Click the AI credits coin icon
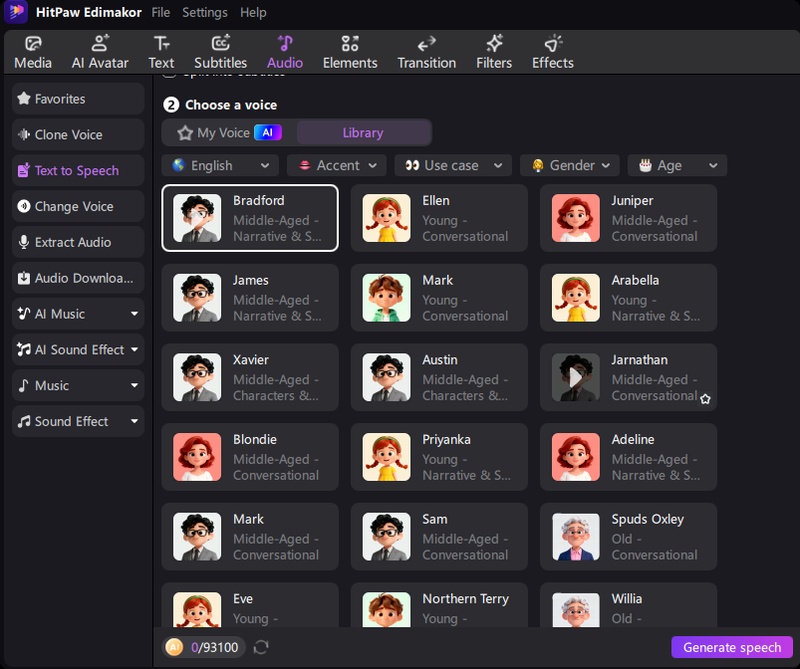The image size is (800, 669). (174, 647)
